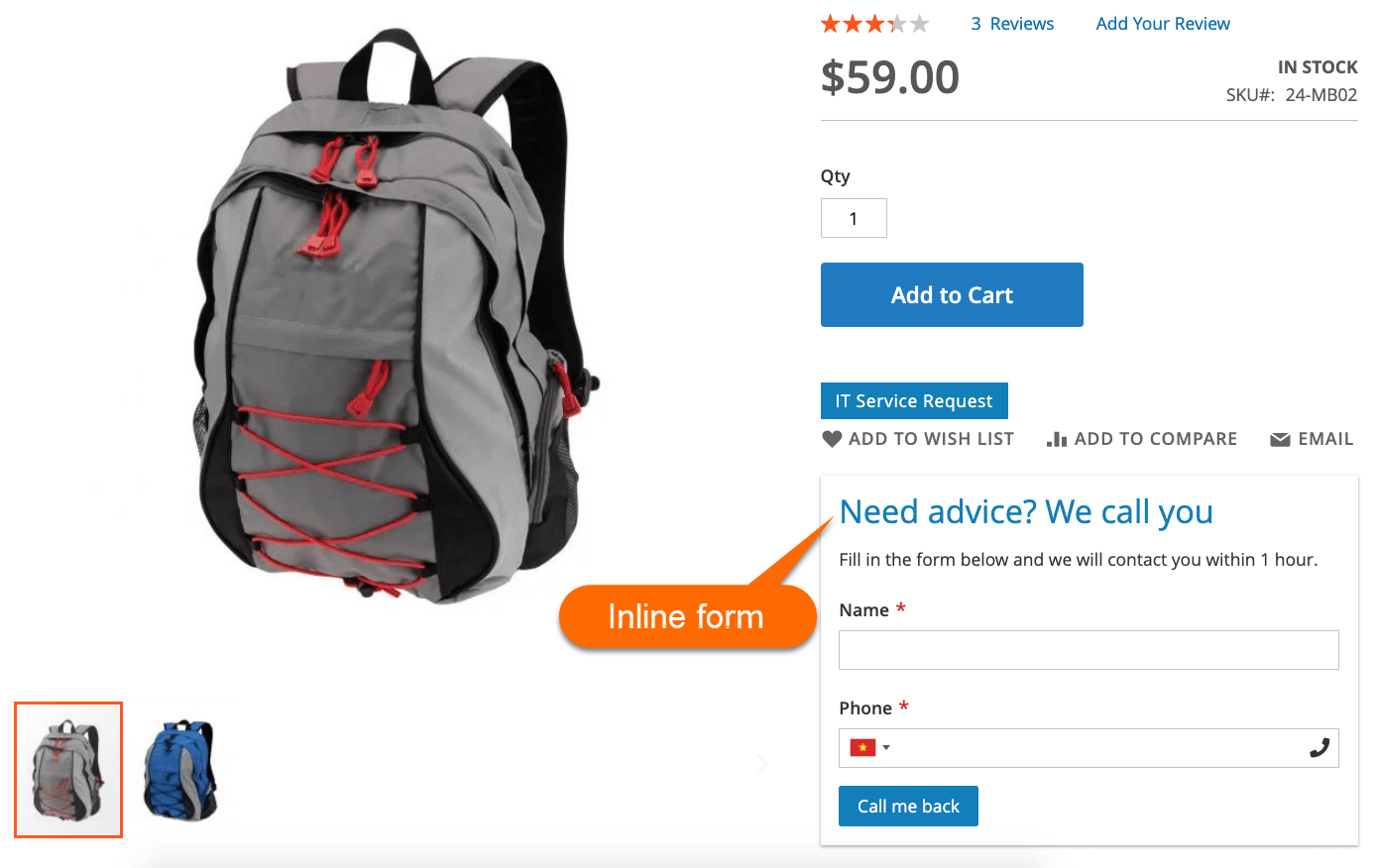Click Add Your Review link
The width and height of the screenshot is (1376, 868).
pyautogui.click(x=1163, y=24)
